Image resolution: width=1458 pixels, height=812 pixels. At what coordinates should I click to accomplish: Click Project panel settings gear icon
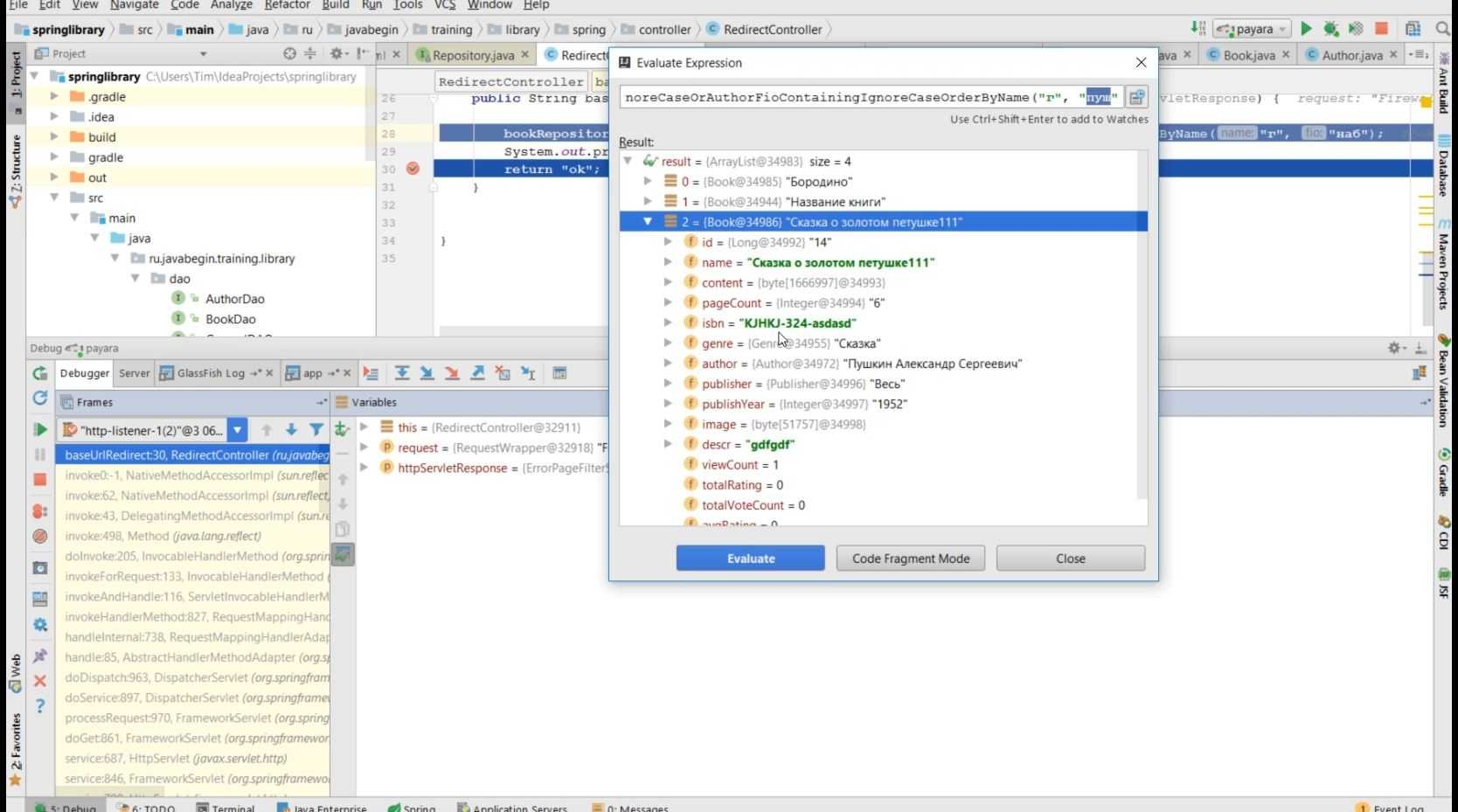click(x=337, y=53)
